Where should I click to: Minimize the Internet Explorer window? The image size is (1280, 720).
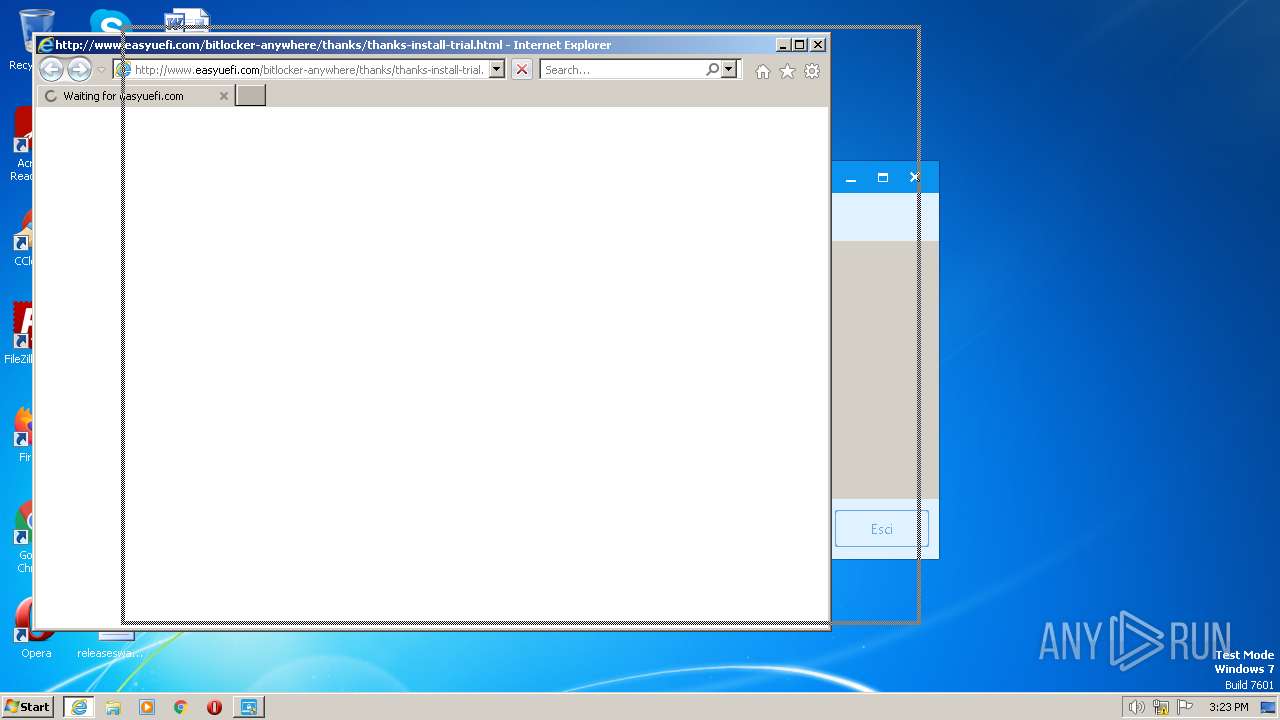click(x=783, y=45)
